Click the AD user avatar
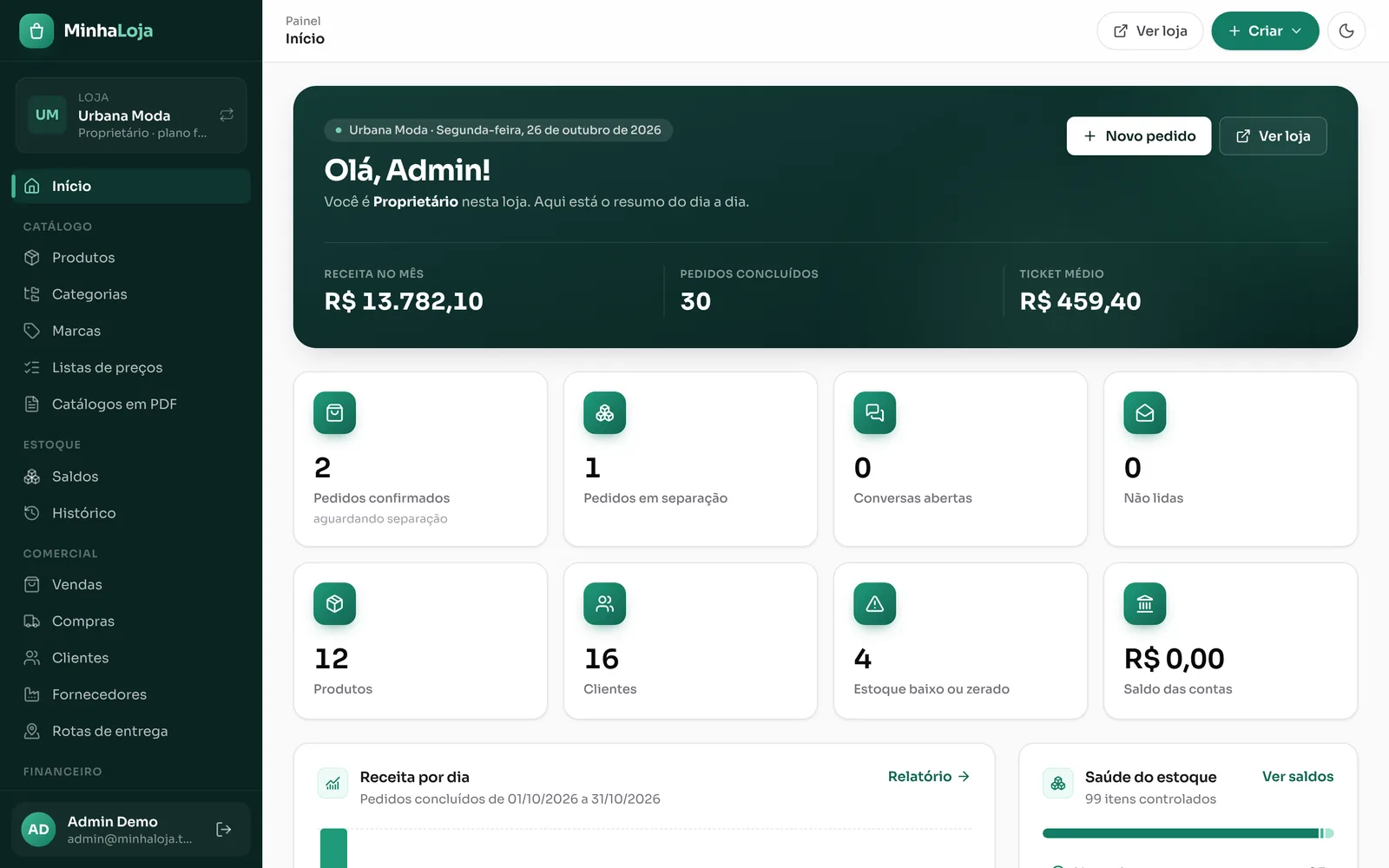1389x868 pixels. (38, 830)
